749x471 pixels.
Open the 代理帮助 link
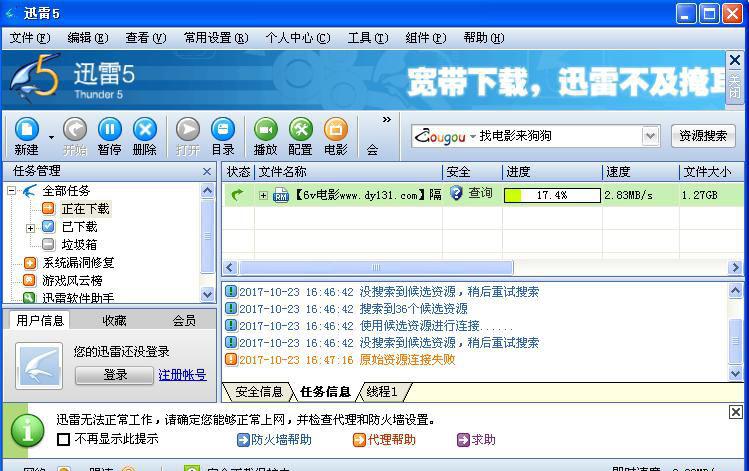coord(385,439)
